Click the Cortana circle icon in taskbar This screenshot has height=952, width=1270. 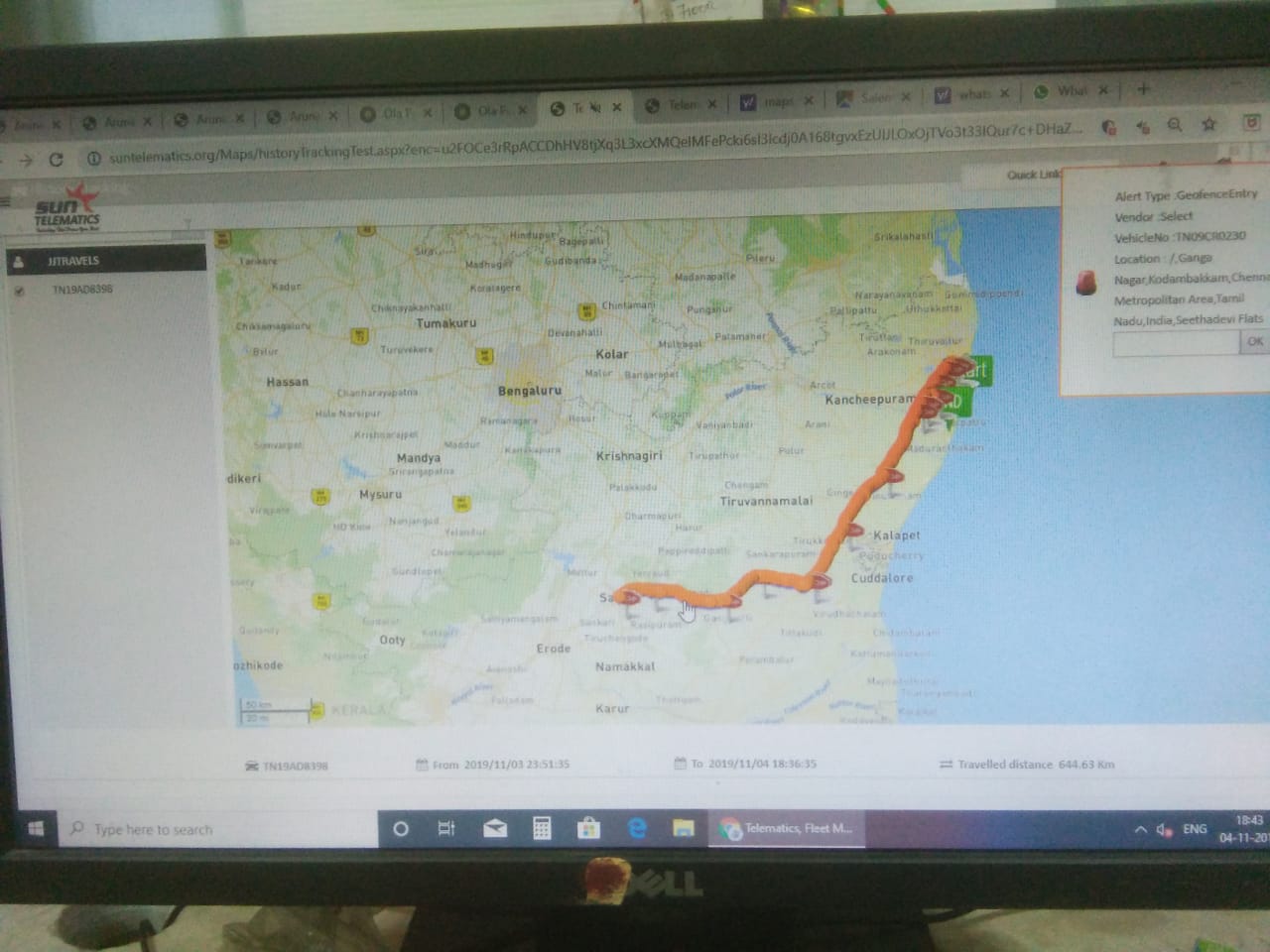(401, 828)
